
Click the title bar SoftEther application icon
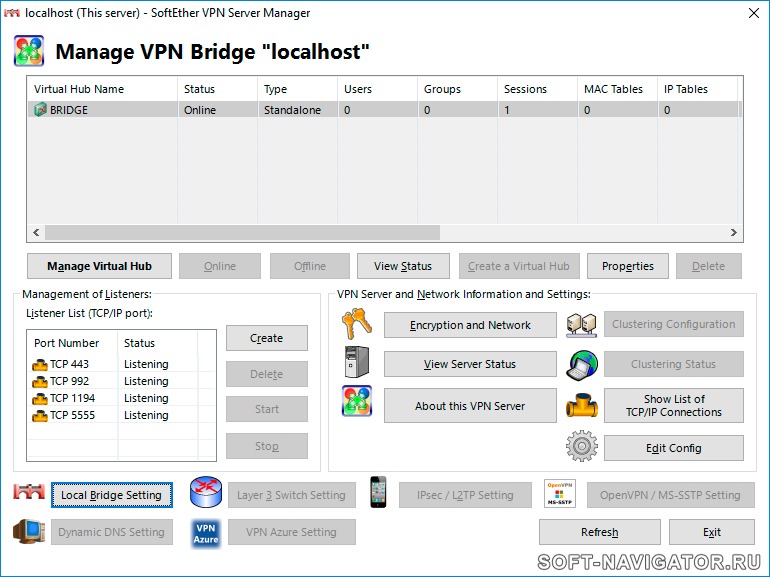pos(11,13)
